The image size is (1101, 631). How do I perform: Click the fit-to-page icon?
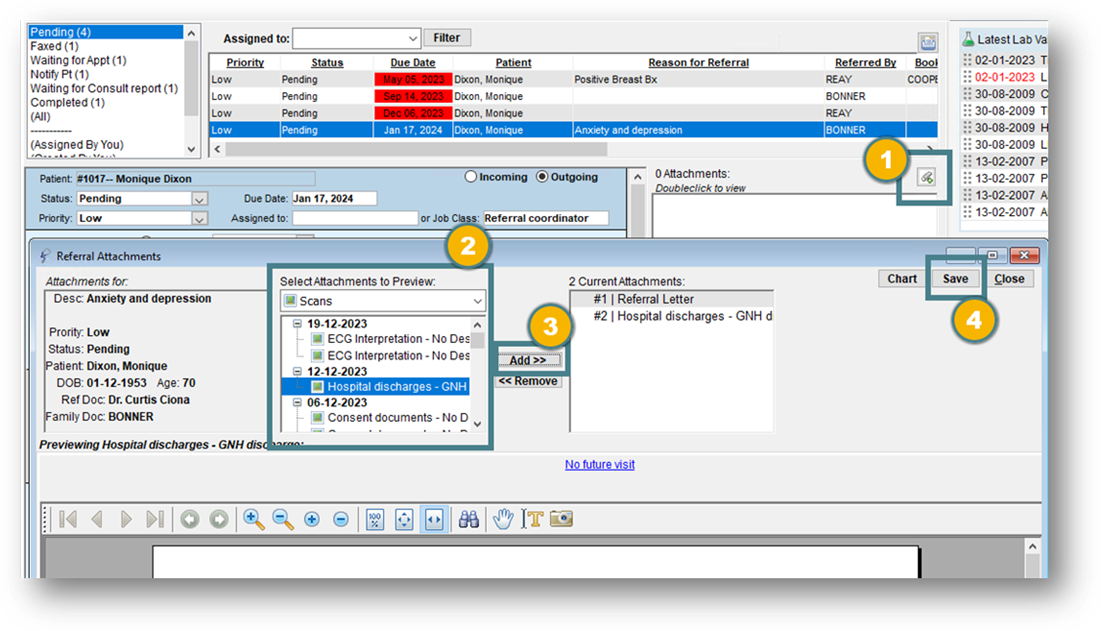[404, 518]
